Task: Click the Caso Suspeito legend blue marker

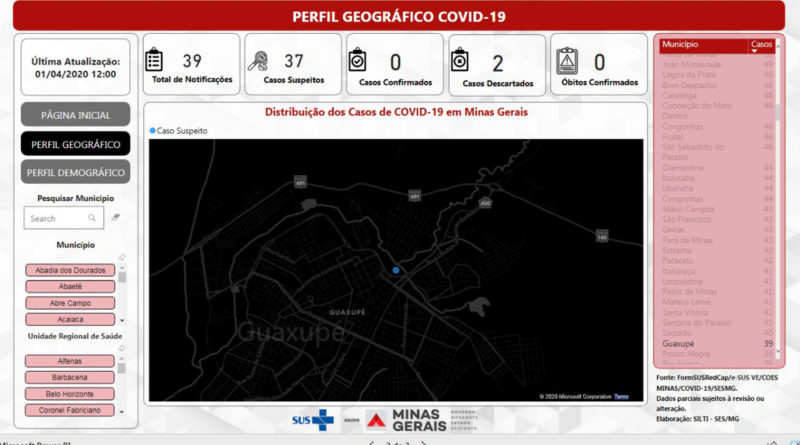Action: [x=152, y=131]
